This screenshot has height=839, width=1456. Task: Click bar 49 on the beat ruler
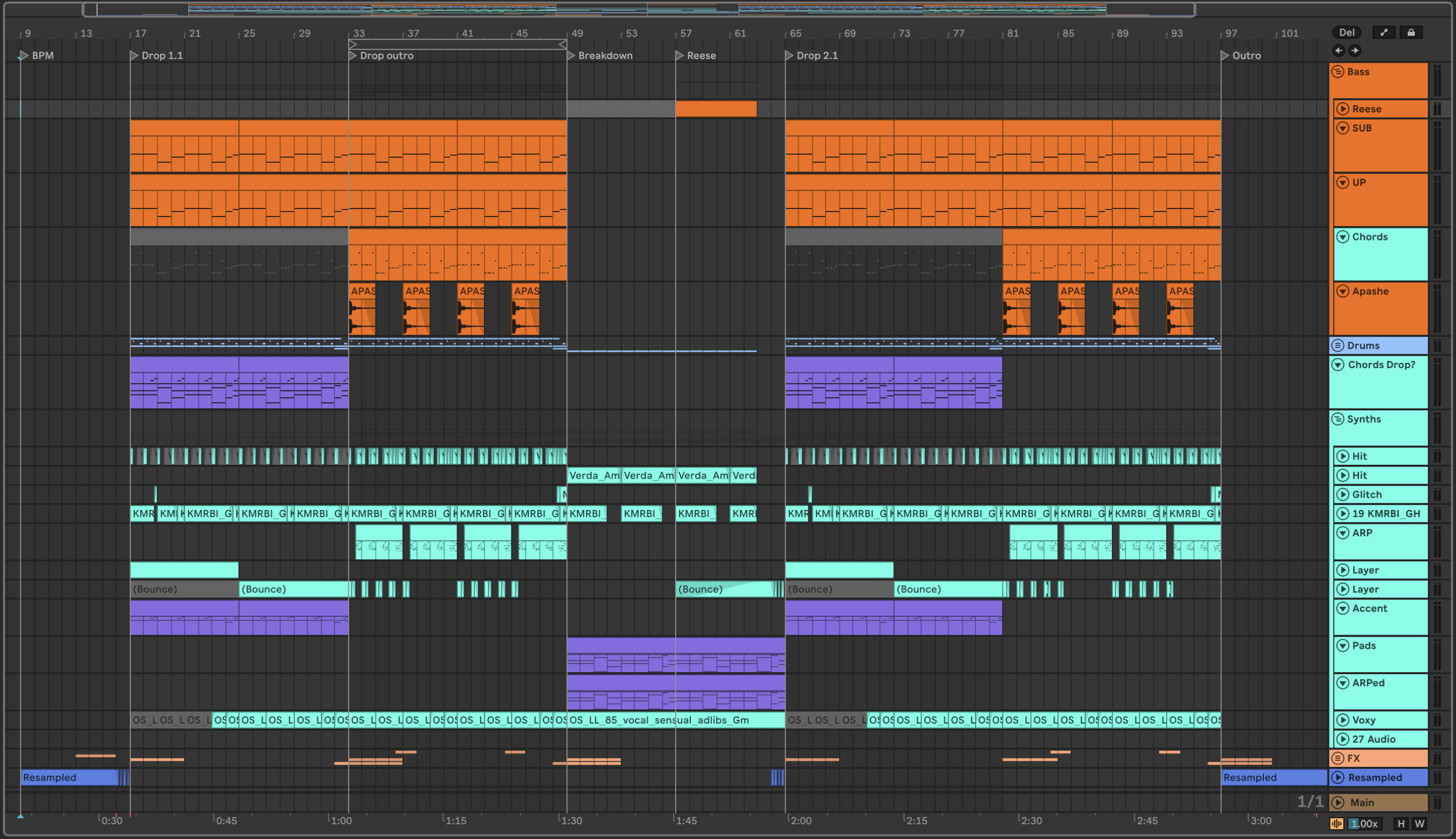pyautogui.click(x=577, y=34)
